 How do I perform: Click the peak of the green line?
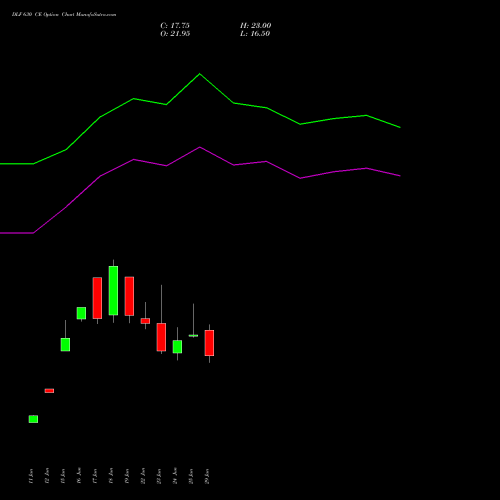pyautogui.click(x=200, y=74)
